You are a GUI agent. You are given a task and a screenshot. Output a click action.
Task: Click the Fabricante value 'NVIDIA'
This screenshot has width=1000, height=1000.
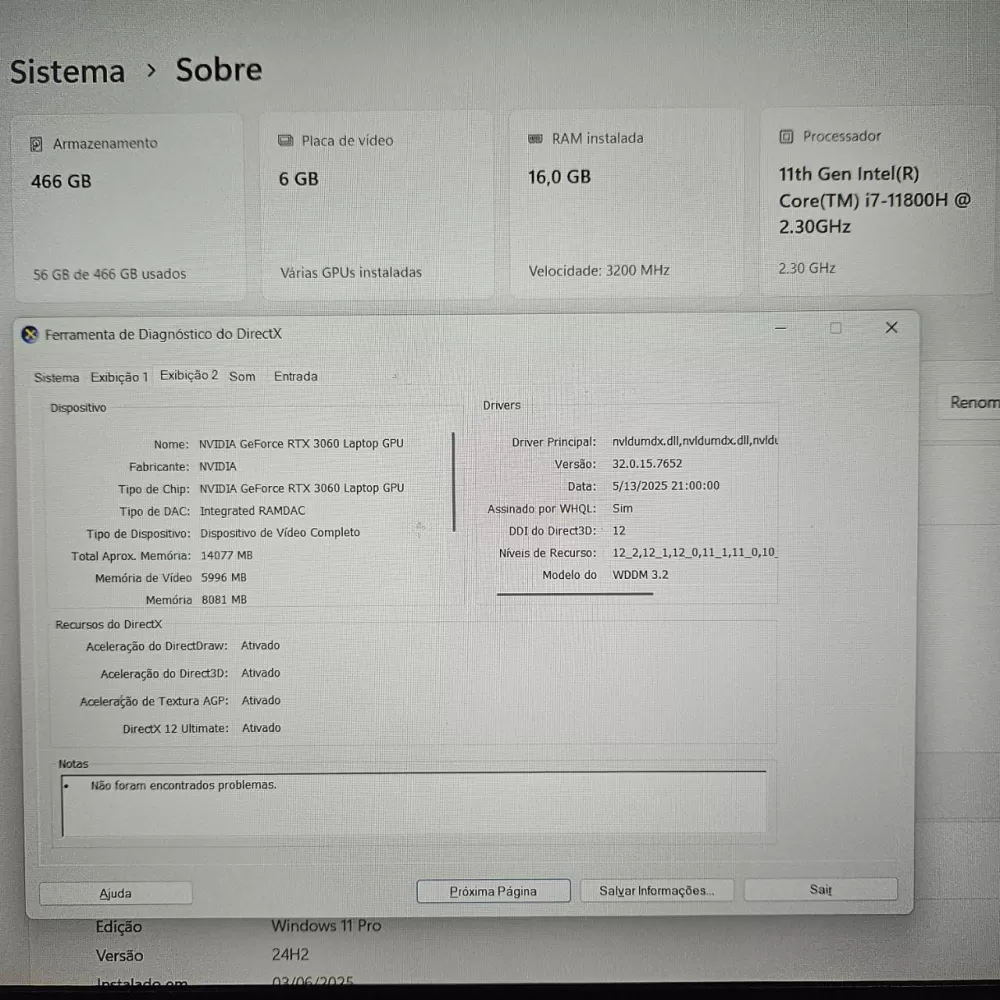click(x=217, y=467)
